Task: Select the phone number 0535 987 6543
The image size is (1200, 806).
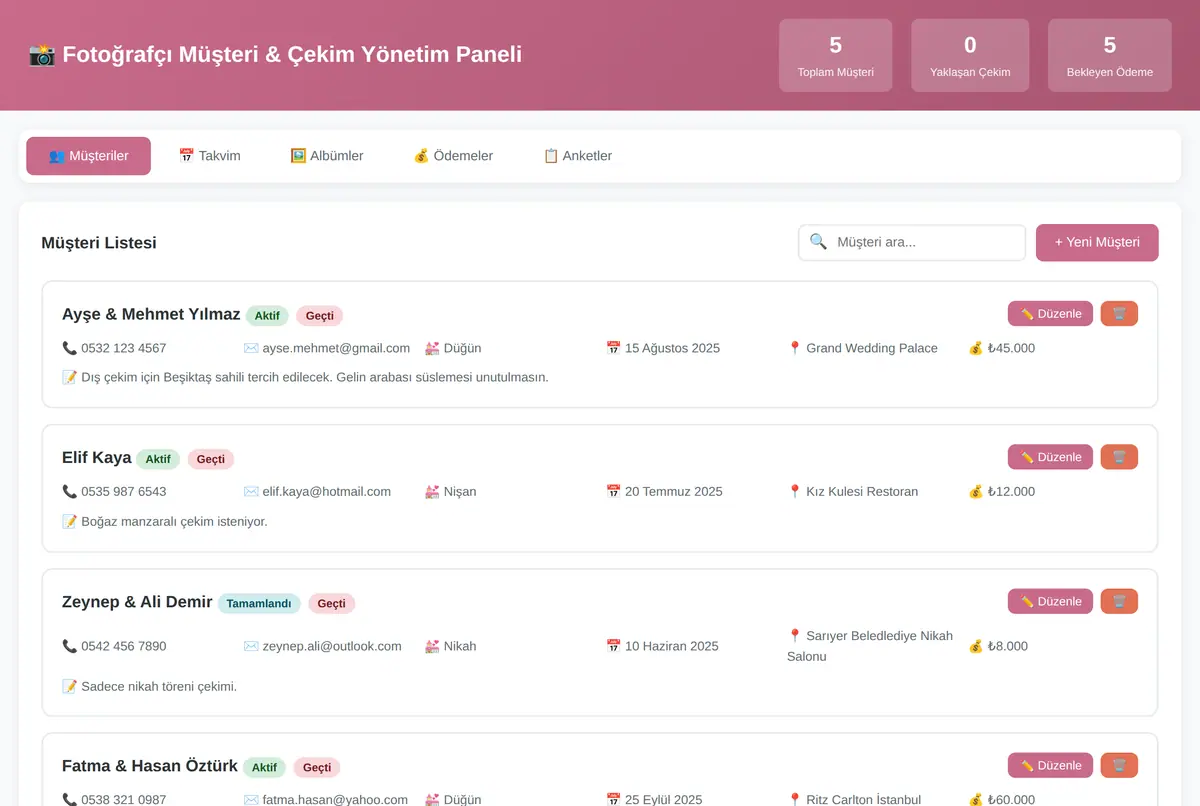Action: [x=124, y=492]
